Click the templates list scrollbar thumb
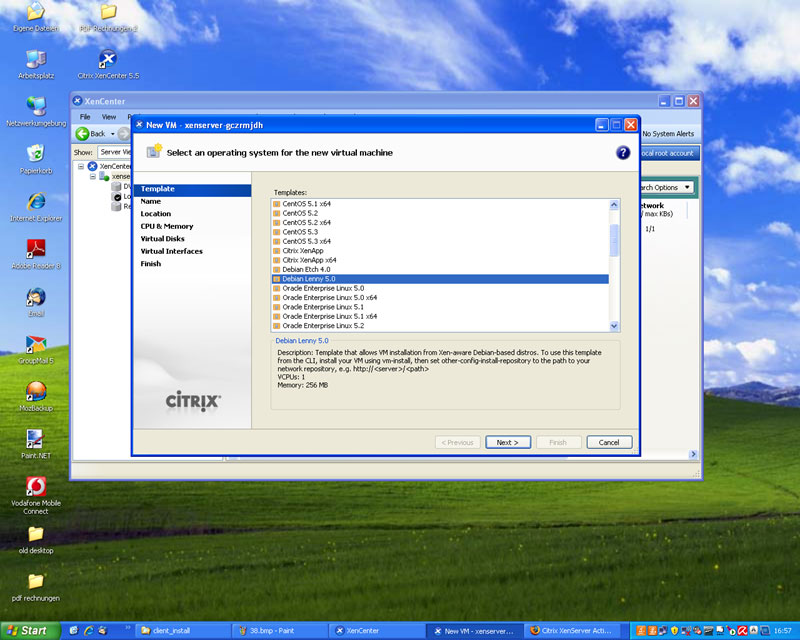Screen dimensions: 800x640 (x=614, y=240)
